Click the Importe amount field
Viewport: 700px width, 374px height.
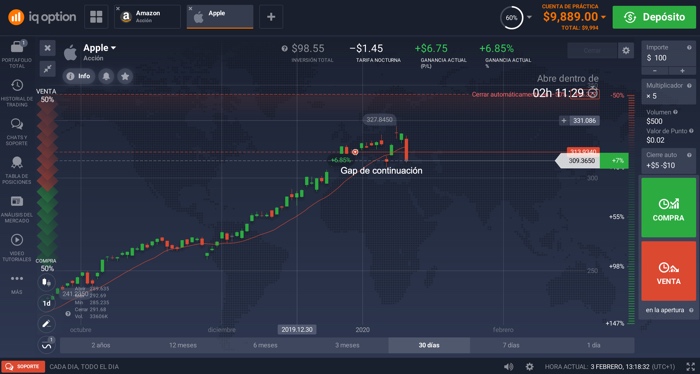click(x=668, y=54)
